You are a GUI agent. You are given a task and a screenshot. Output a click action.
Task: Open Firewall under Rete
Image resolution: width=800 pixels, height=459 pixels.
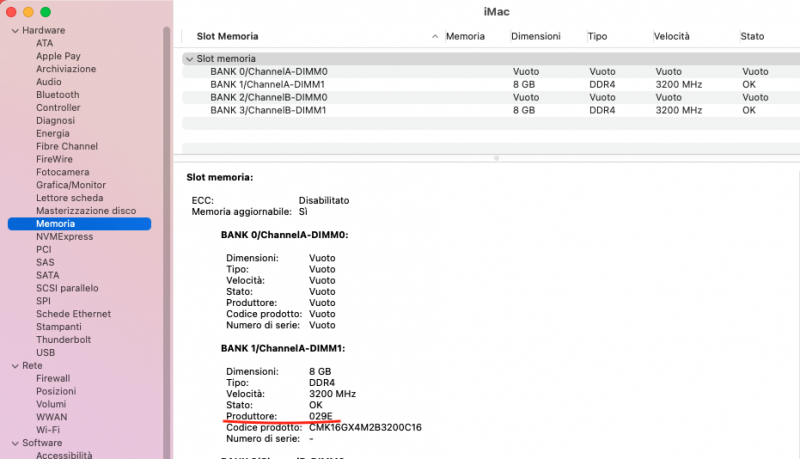pyautogui.click(x=53, y=378)
